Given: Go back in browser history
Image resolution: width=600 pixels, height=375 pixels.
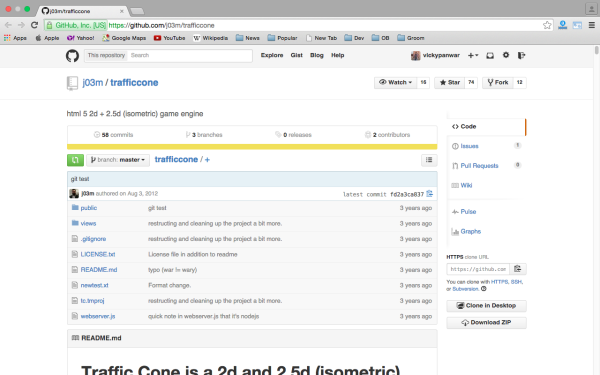Looking at the screenshot, I should click(8, 25).
